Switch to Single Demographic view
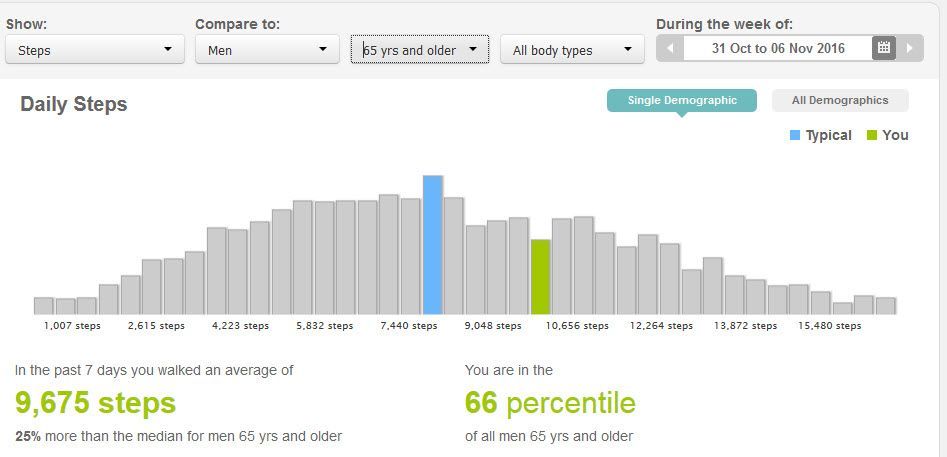The image size is (947, 457). pyautogui.click(x=682, y=100)
